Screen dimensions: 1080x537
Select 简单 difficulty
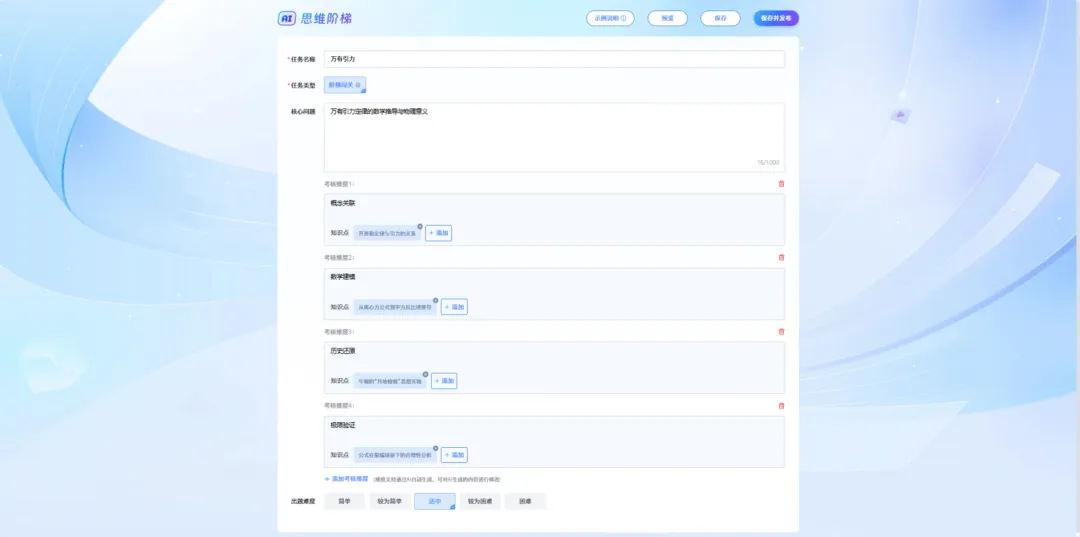pyautogui.click(x=344, y=502)
